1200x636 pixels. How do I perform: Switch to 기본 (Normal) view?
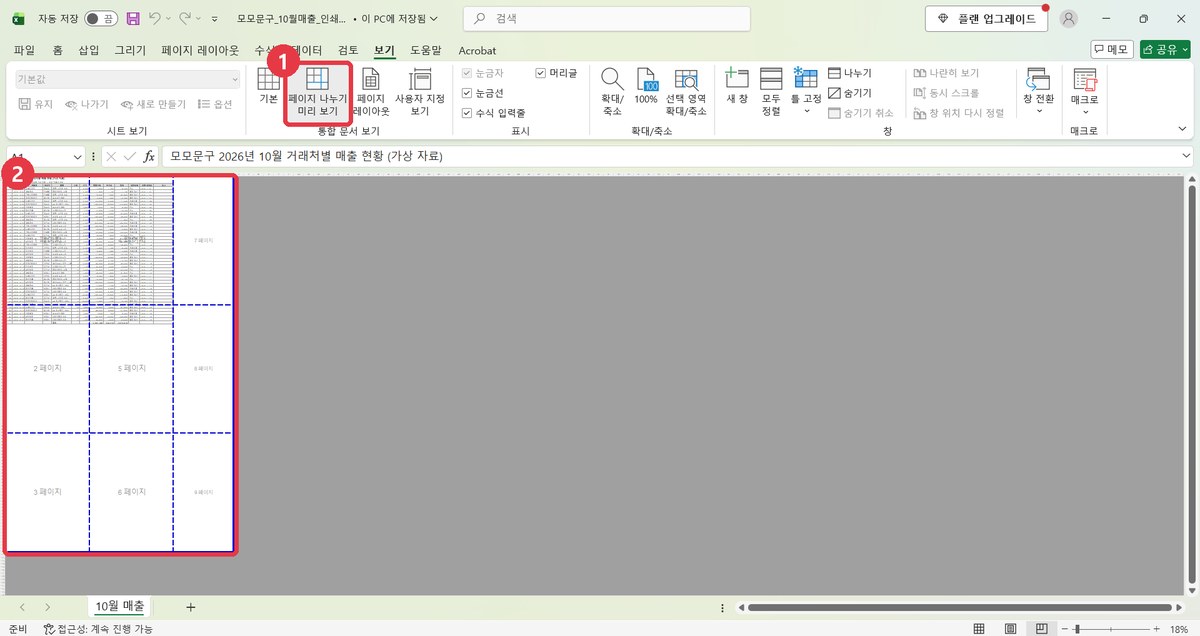pos(268,88)
